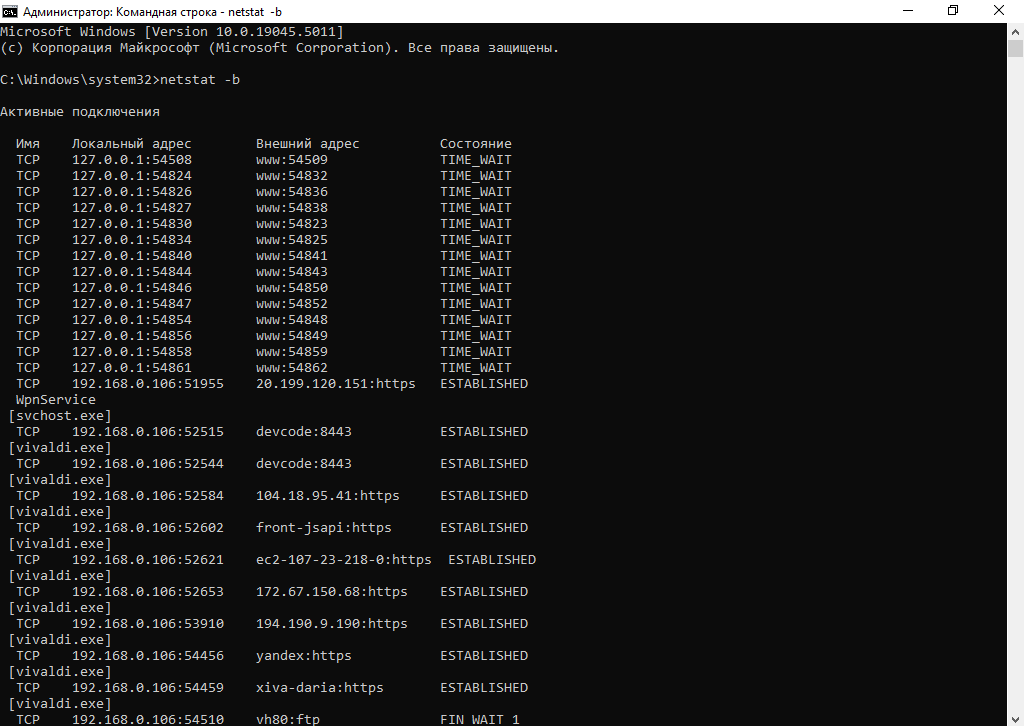The height and width of the screenshot is (726, 1024).
Task: Click the front-jsapi:https external address
Action: click(323, 528)
